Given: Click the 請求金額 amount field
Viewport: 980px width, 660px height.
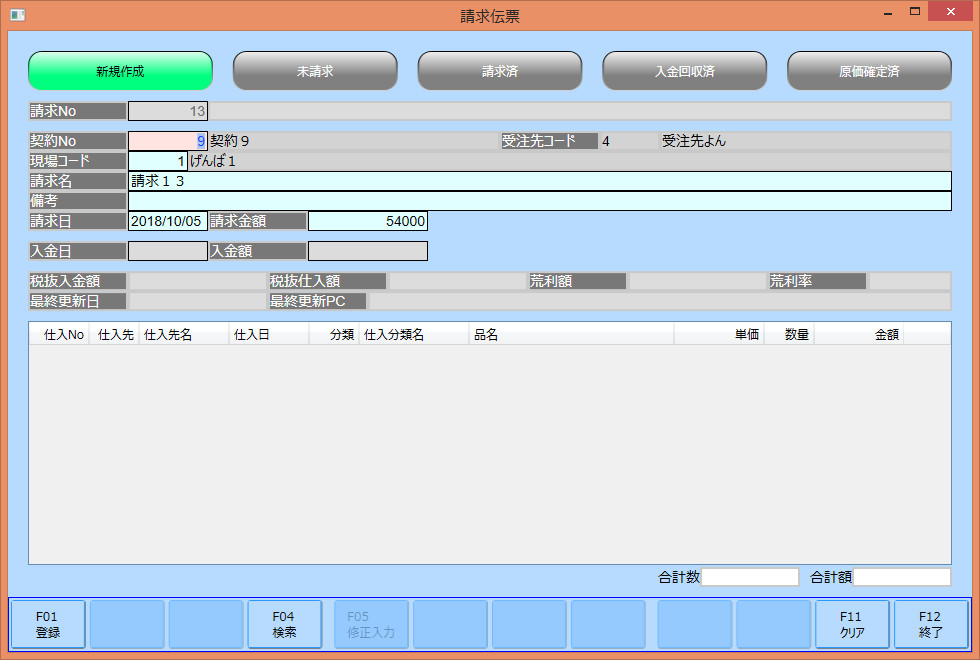Looking at the screenshot, I should (367, 221).
